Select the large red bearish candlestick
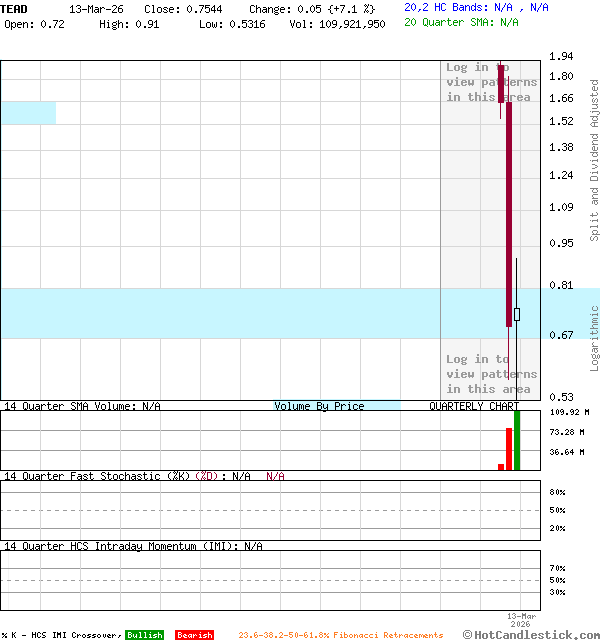Screen dimensions: 600x640 pyautogui.click(x=508, y=215)
